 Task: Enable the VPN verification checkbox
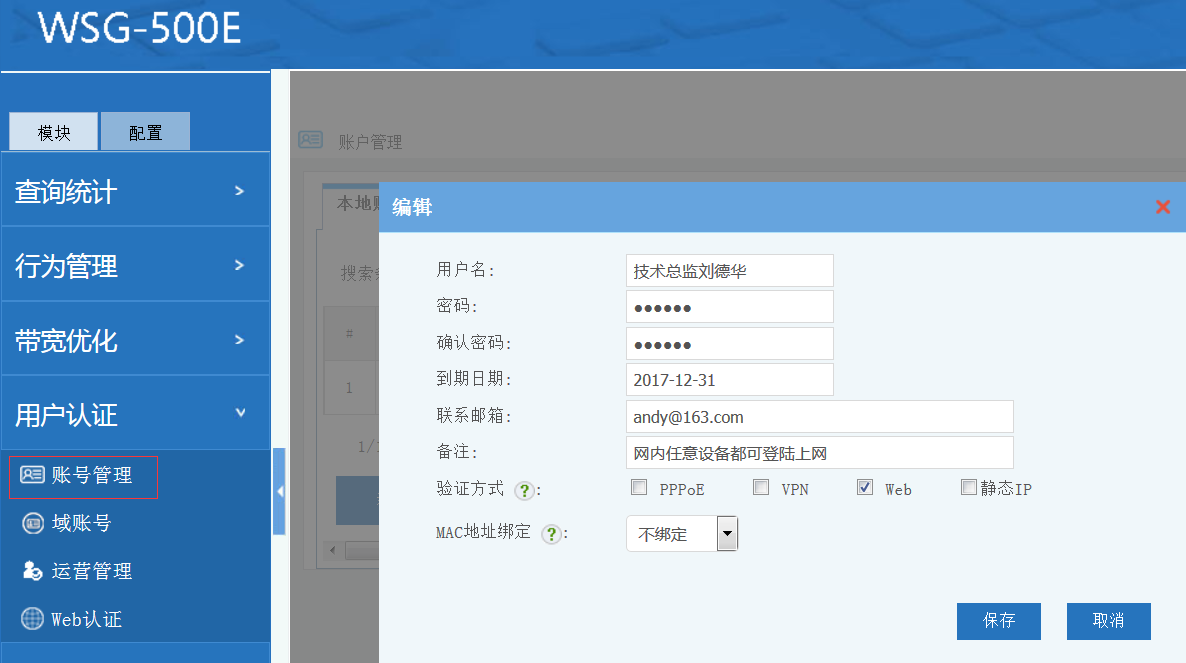(x=761, y=488)
